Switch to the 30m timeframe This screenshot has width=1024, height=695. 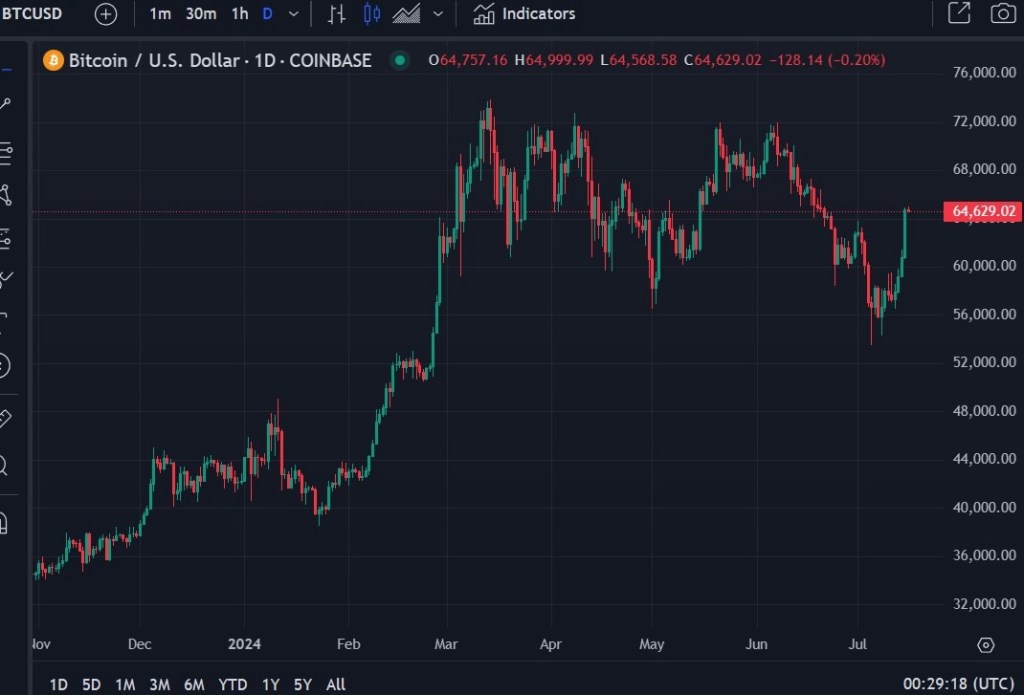tap(201, 14)
